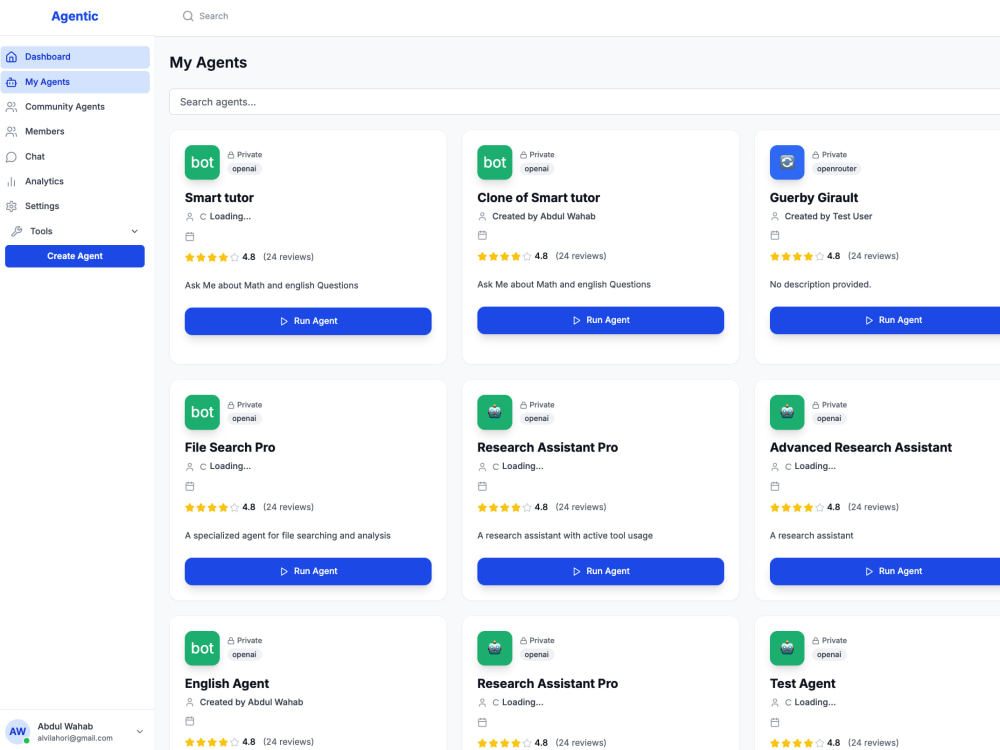Click the Smart tutor bot avatar
The image size is (1000, 750).
[x=202, y=163]
